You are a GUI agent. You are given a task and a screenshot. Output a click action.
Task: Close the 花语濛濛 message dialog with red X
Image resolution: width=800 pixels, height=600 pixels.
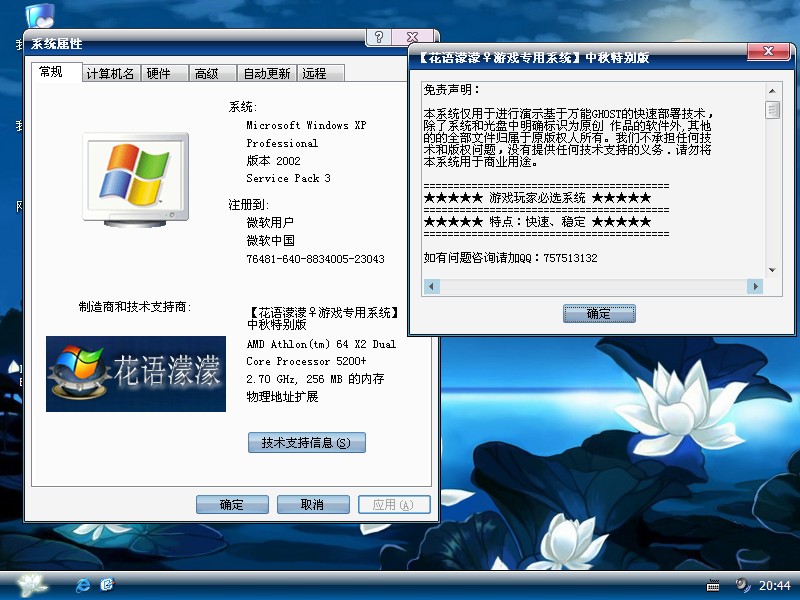pyautogui.click(x=768, y=51)
